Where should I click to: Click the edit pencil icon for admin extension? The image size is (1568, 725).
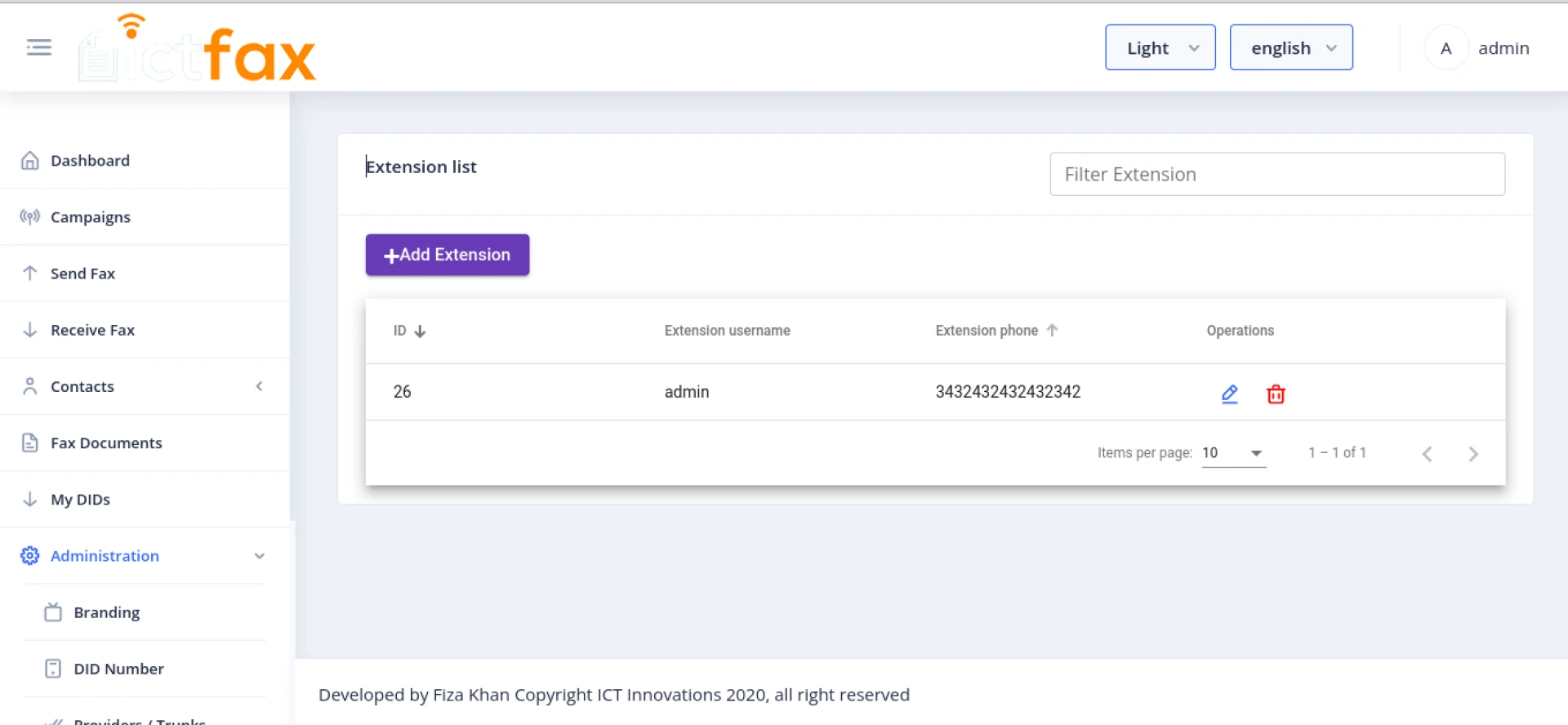click(1229, 394)
